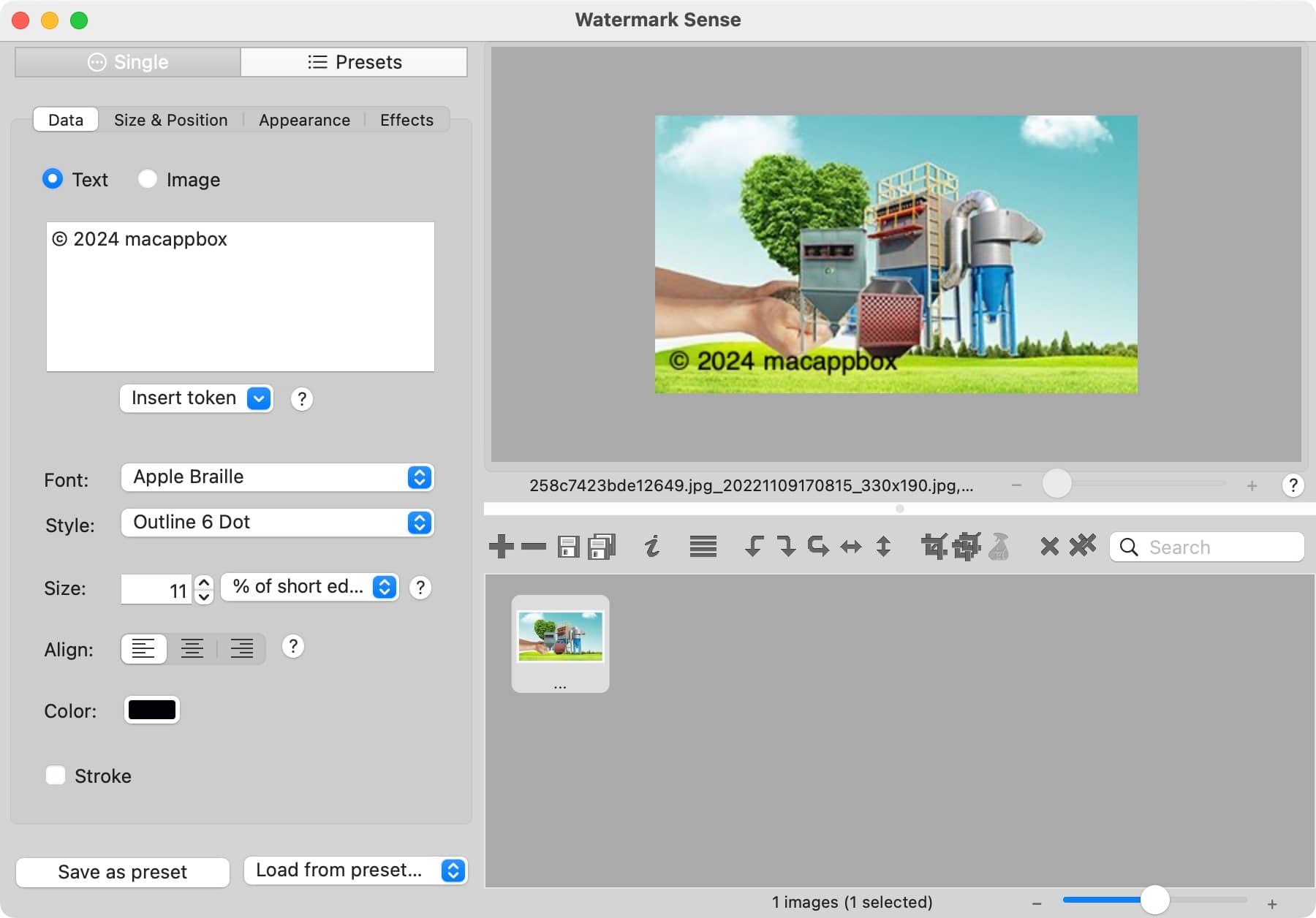Viewport: 1316px width, 918px height.
Task: Flip image horizontally
Action: (851, 547)
